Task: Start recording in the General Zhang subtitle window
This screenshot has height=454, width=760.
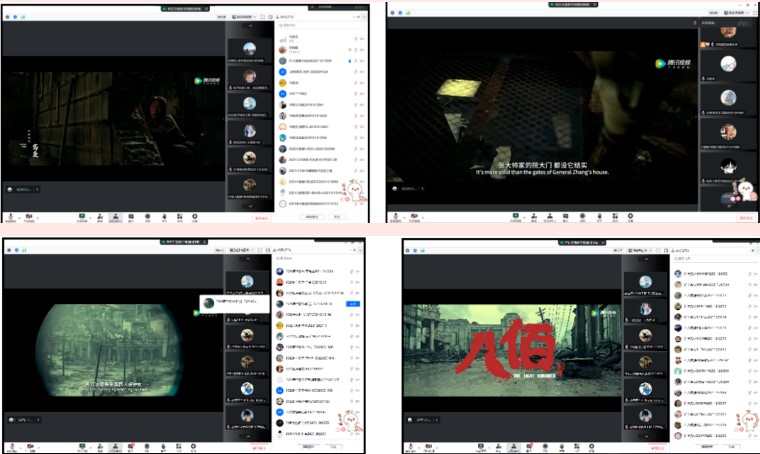Action: 582,217
